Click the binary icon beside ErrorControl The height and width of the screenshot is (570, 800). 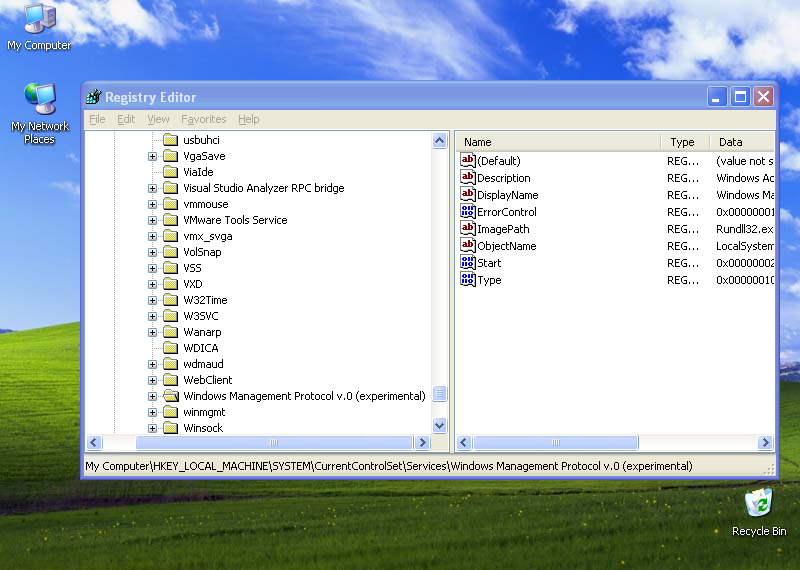(x=468, y=211)
